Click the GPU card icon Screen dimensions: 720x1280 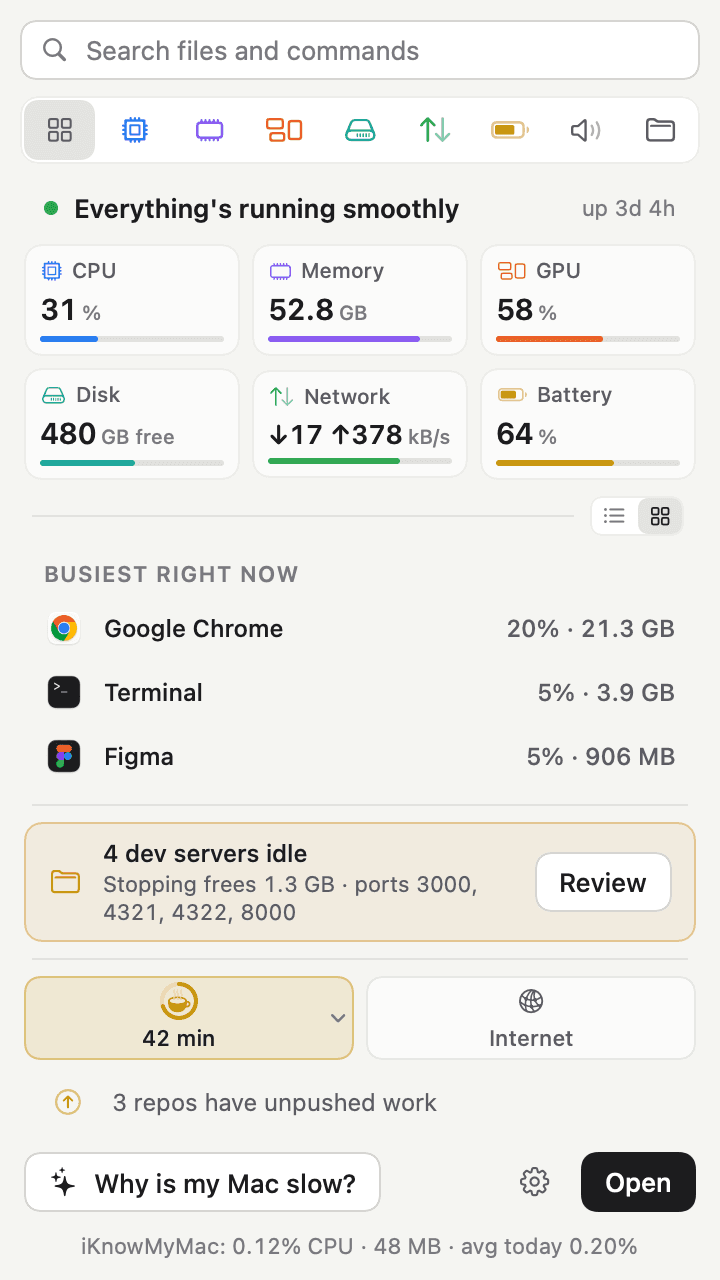coord(512,271)
